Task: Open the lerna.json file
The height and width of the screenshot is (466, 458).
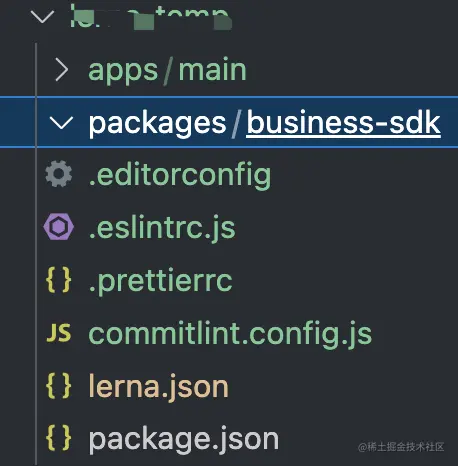Action: tap(159, 388)
